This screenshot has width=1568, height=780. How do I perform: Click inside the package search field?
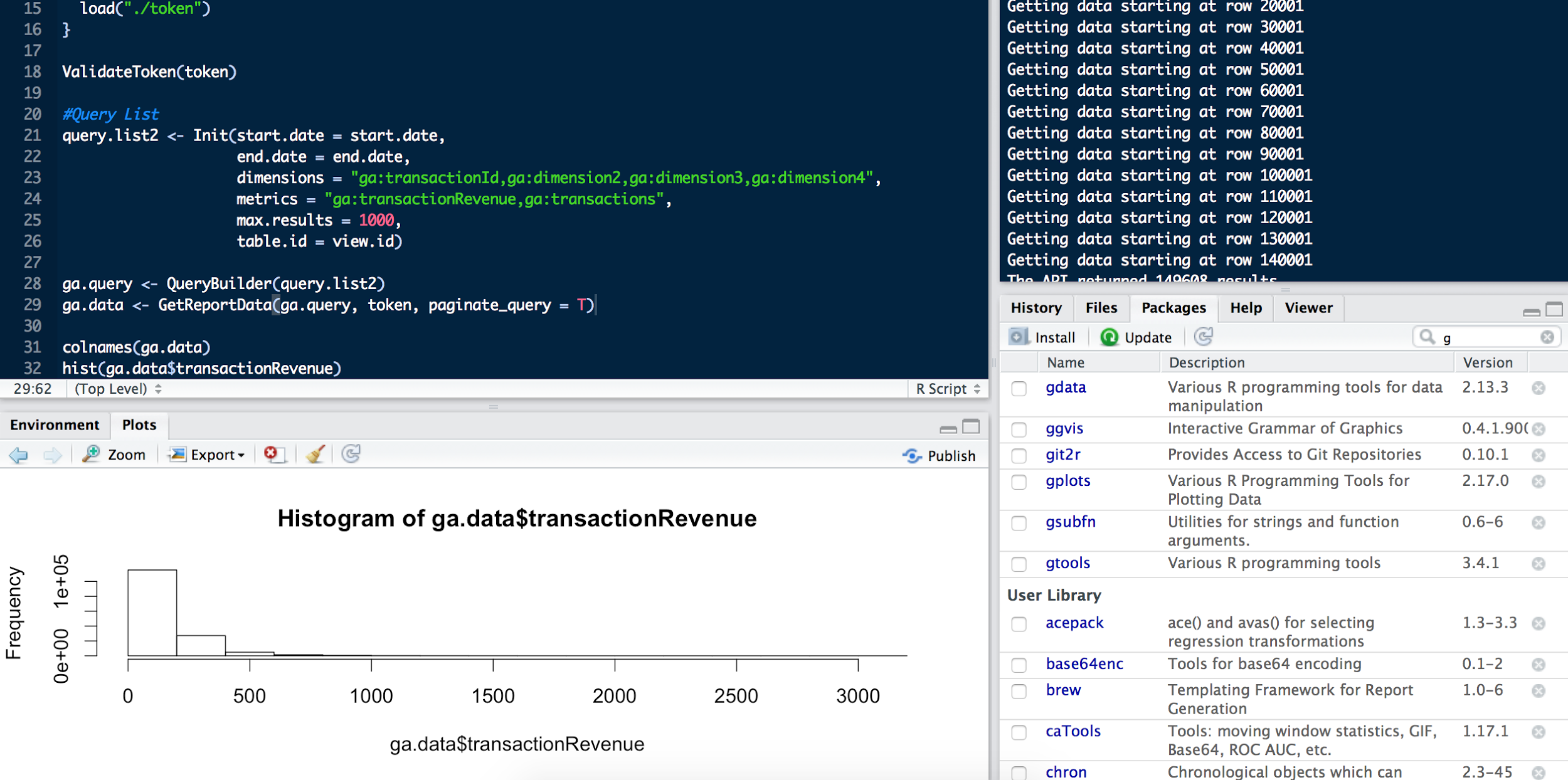point(1486,338)
